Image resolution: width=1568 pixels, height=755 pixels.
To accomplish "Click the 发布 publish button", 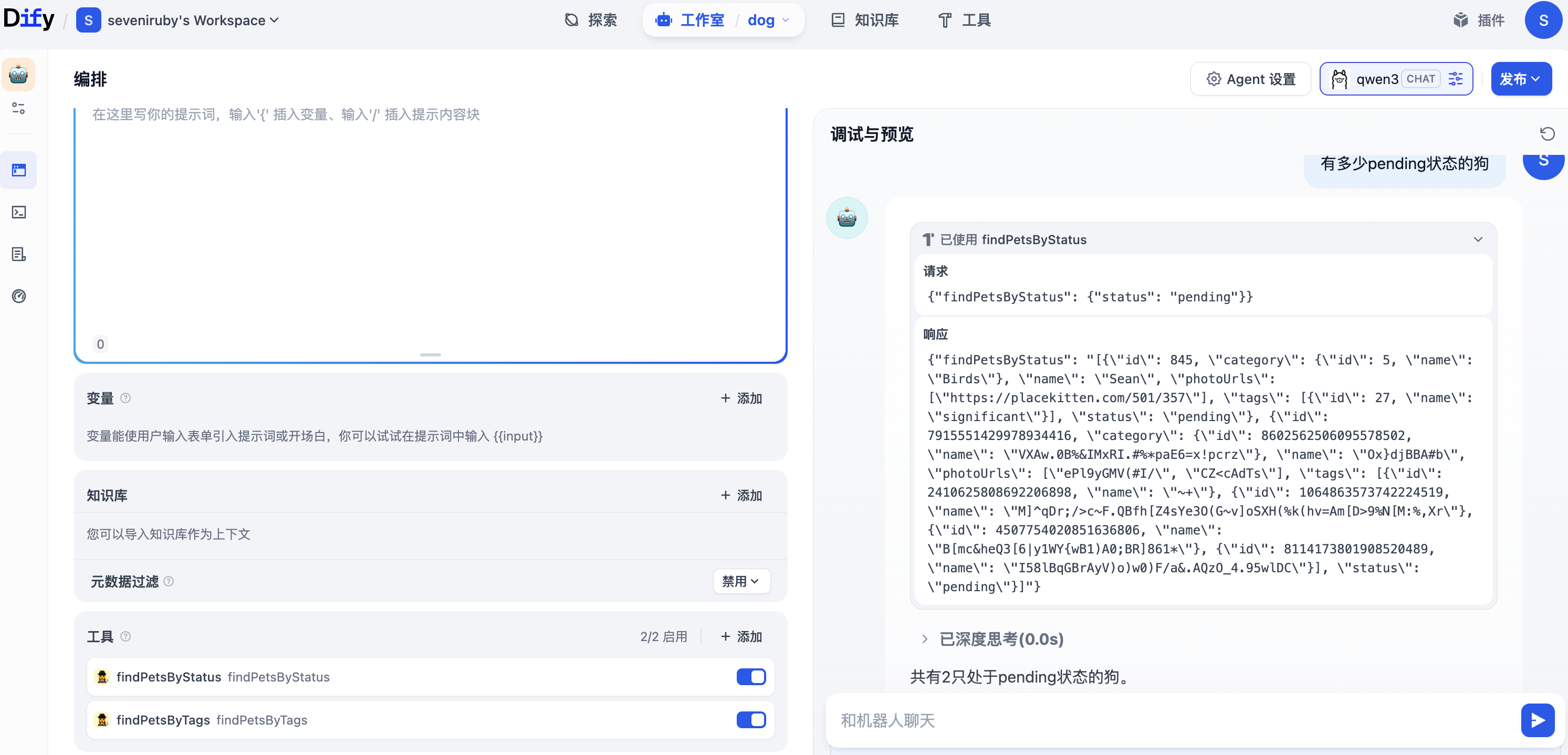I will pos(1520,79).
